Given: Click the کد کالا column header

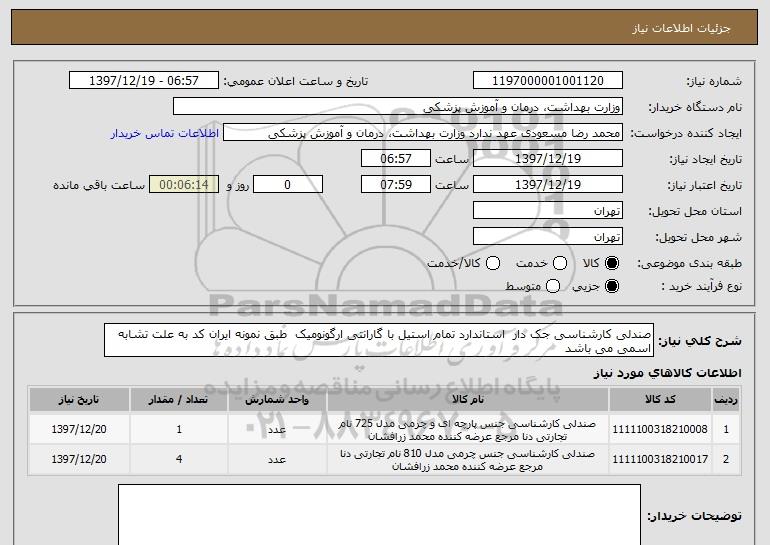Looking at the screenshot, I should [660, 400].
